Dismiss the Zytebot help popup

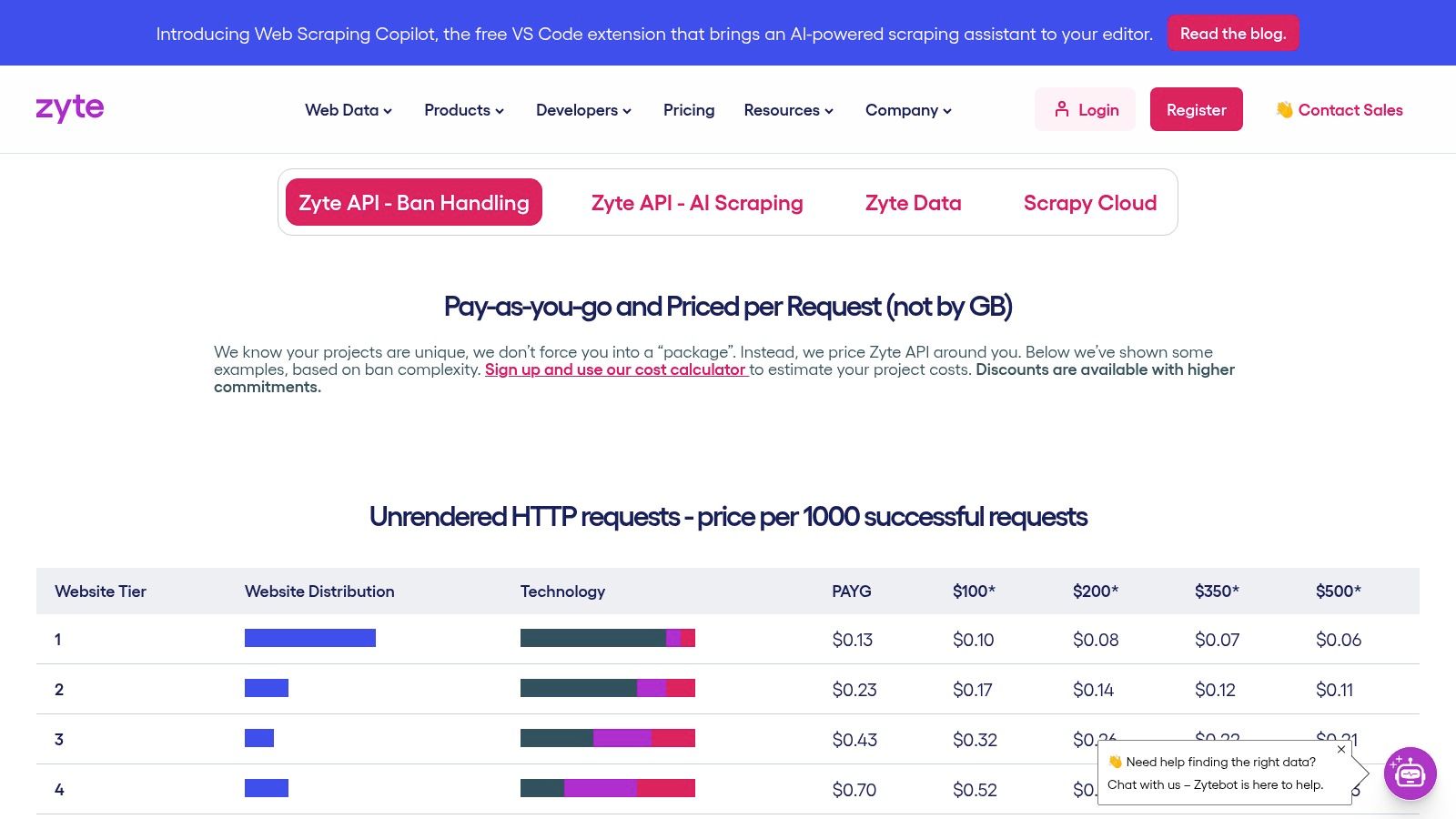(x=1340, y=749)
